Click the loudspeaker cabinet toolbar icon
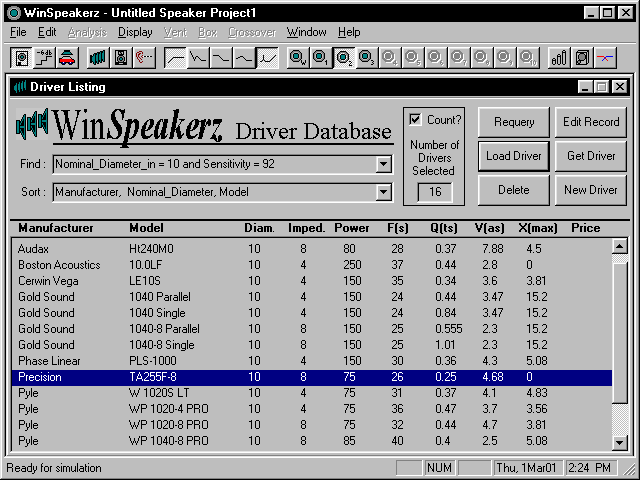 tap(121, 58)
